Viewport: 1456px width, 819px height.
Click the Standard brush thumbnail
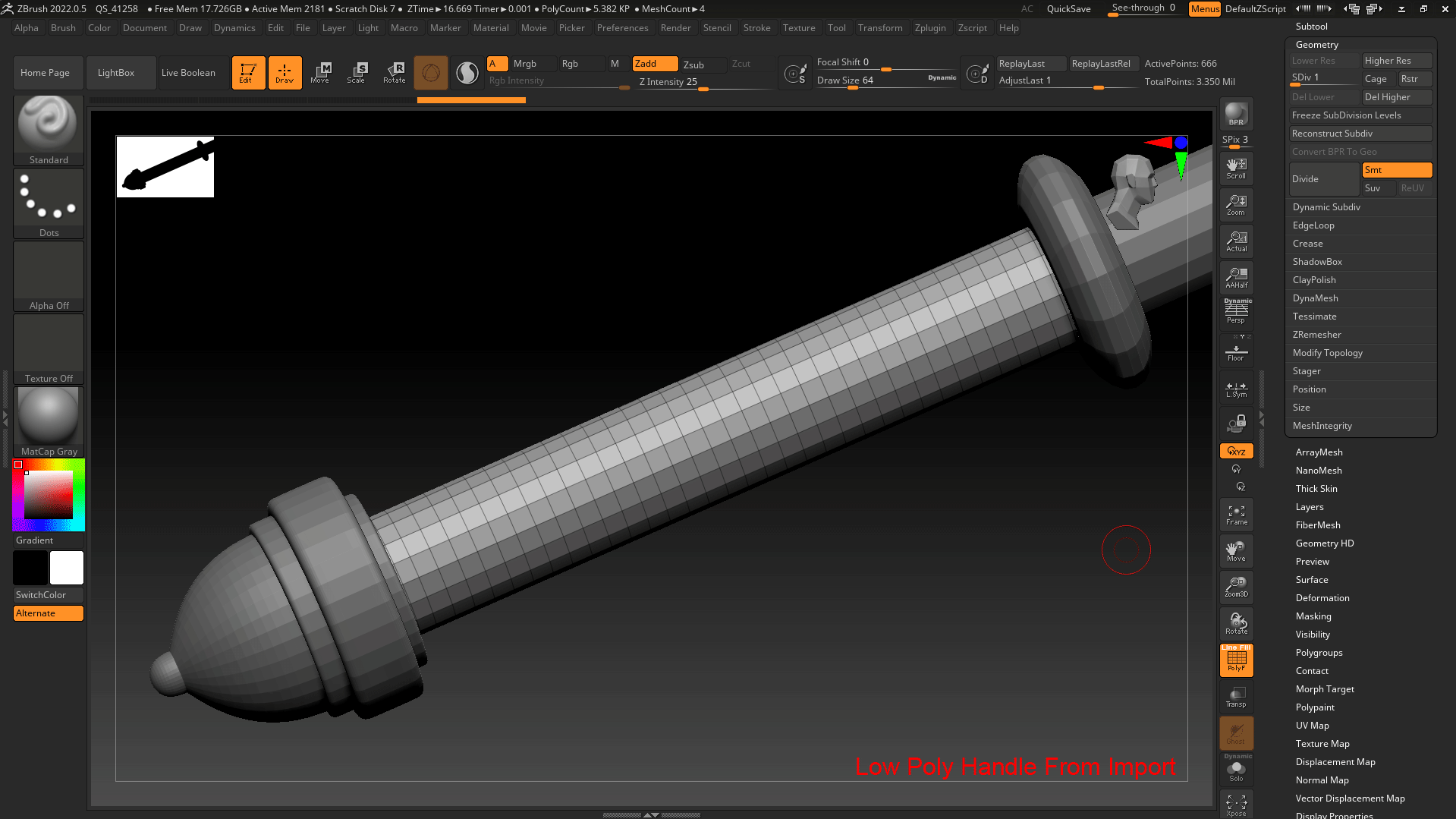pyautogui.click(x=48, y=123)
